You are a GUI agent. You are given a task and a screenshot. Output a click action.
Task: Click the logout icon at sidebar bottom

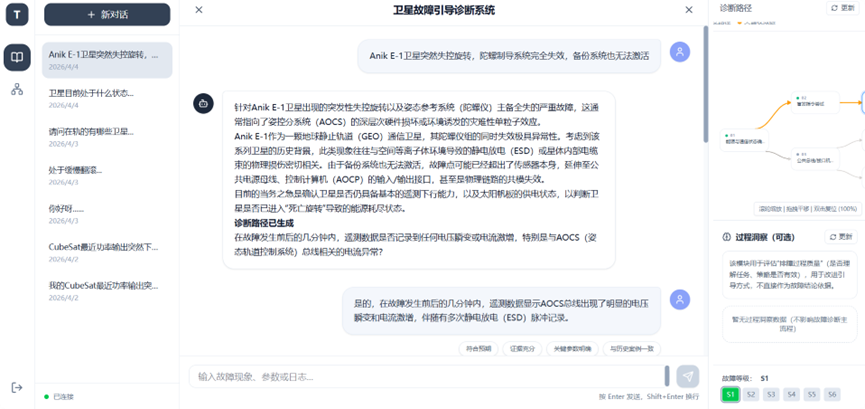pos(17,387)
